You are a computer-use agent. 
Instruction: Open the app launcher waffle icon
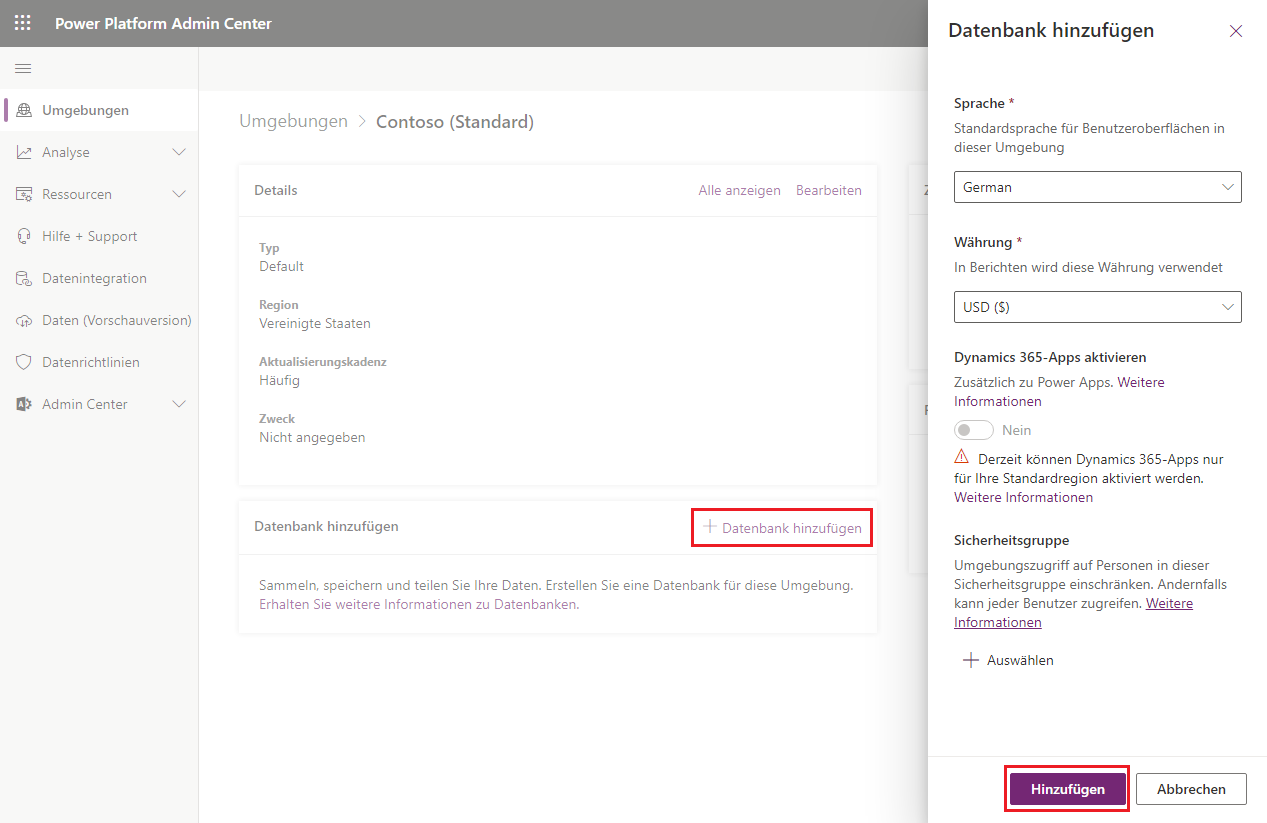pyautogui.click(x=23, y=23)
